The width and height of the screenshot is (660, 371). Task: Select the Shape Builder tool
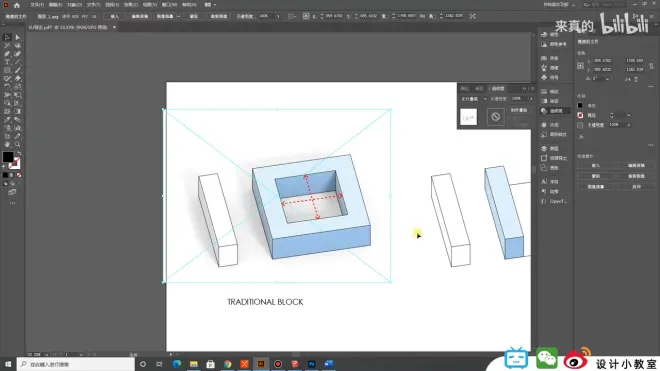[7, 103]
